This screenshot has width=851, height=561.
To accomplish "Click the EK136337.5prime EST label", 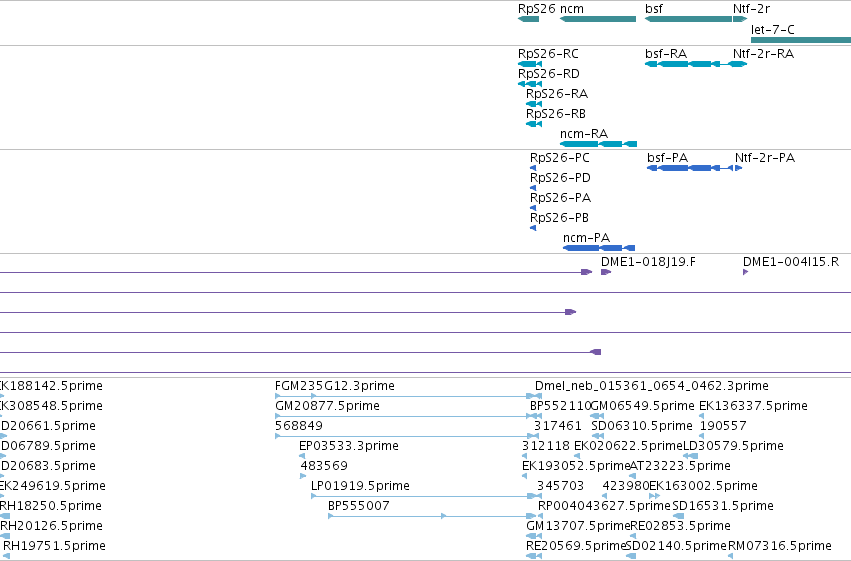I will pos(753,406).
